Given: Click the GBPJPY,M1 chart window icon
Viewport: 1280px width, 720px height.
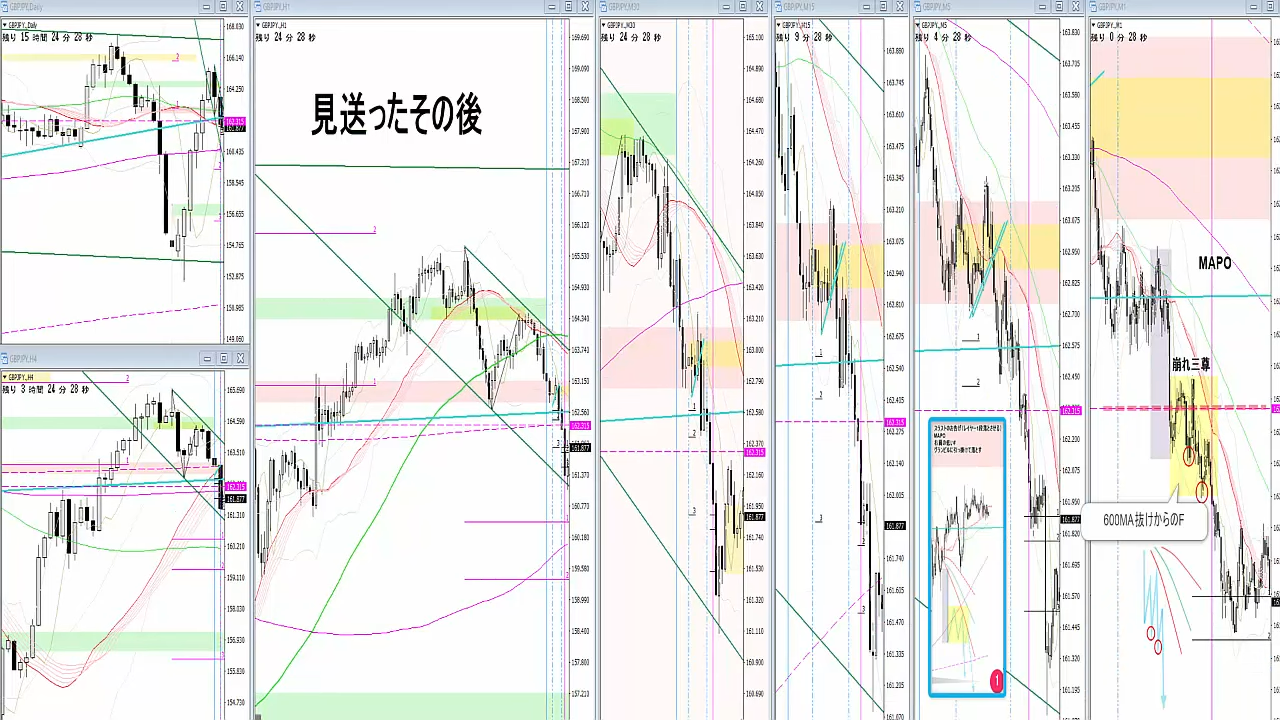Looking at the screenshot, I should (1092, 6).
